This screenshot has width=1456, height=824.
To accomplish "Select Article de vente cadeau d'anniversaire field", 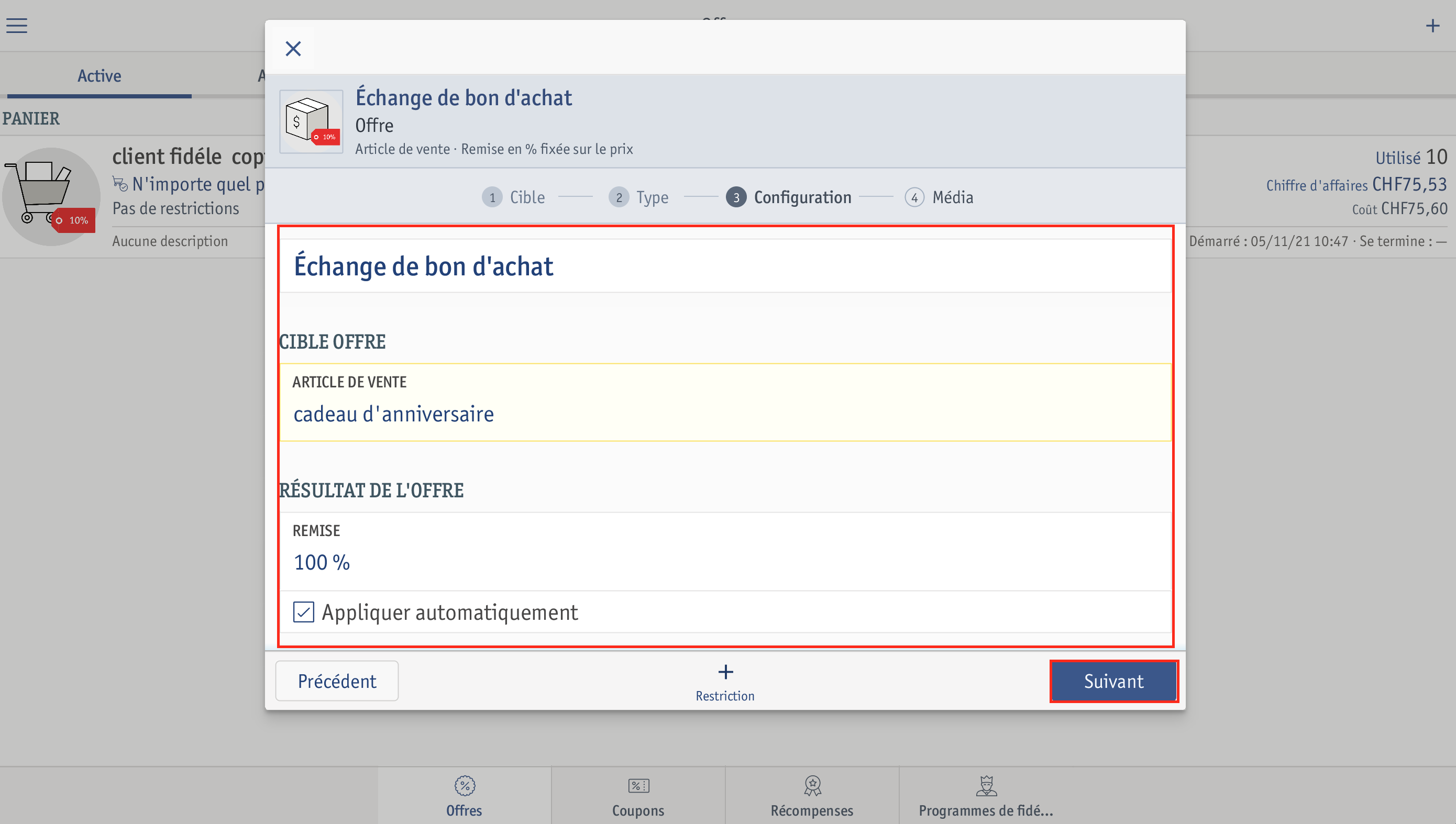I will tap(725, 403).
